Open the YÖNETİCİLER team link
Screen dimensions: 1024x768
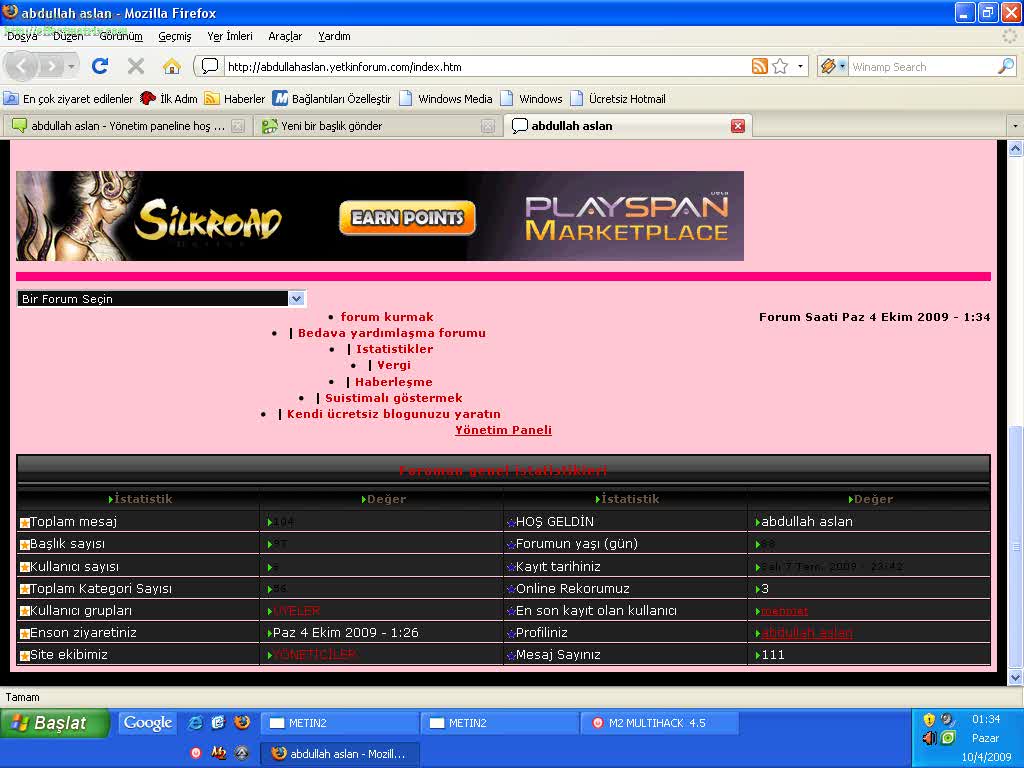click(314, 654)
